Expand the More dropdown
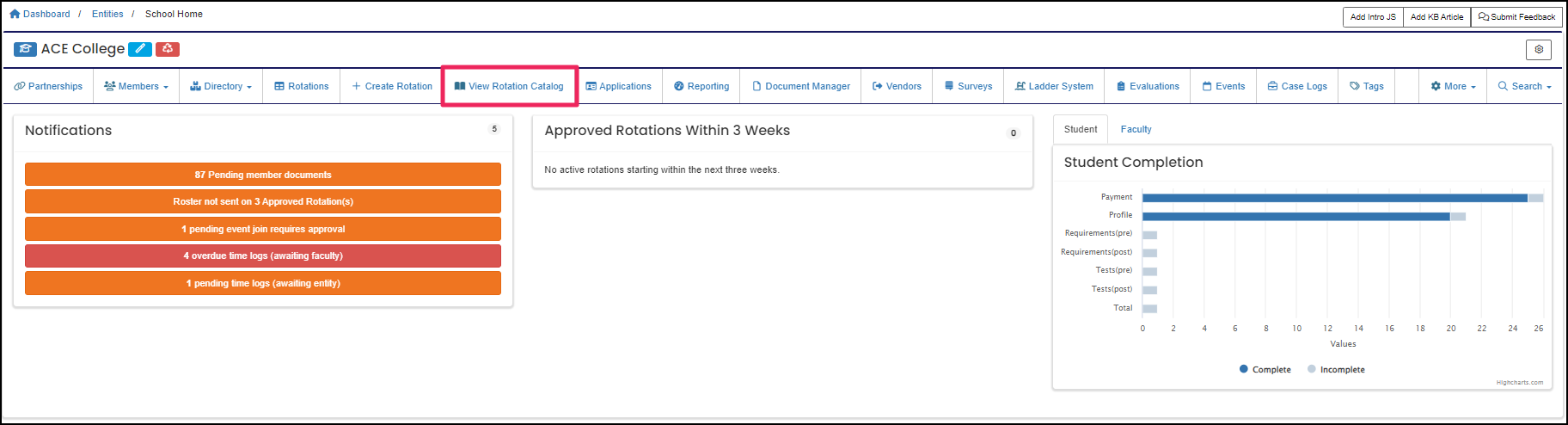1568x425 pixels. pos(1453,86)
